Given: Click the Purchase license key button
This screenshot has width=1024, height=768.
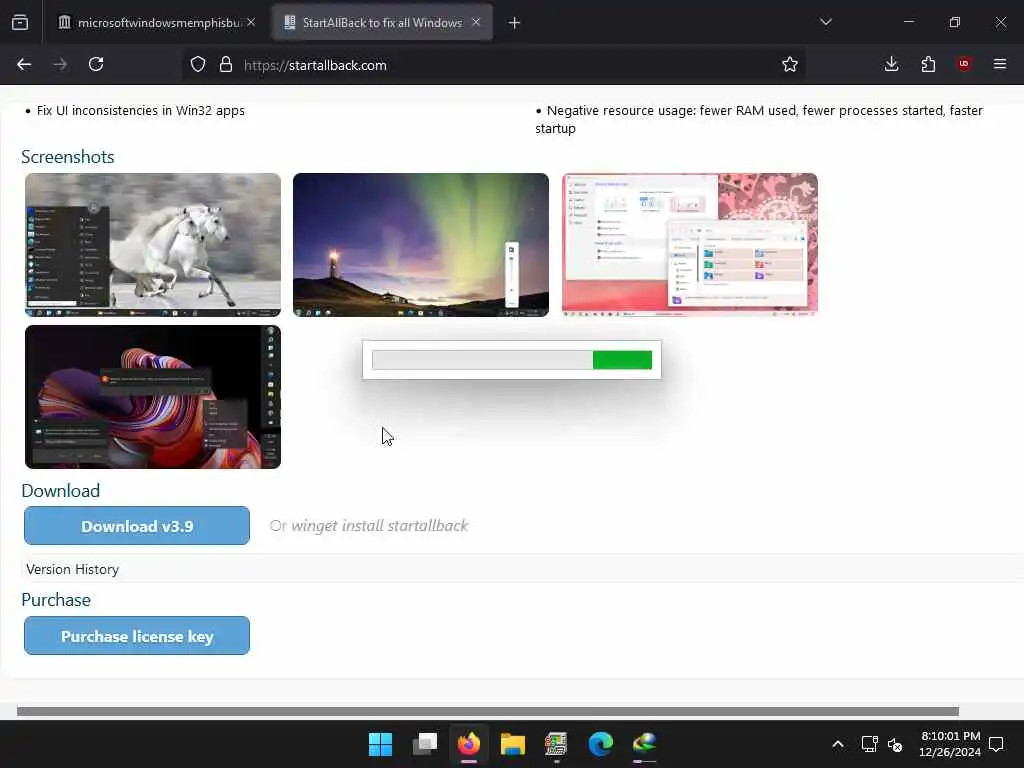Looking at the screenshot, I should (x=137, y=636).
